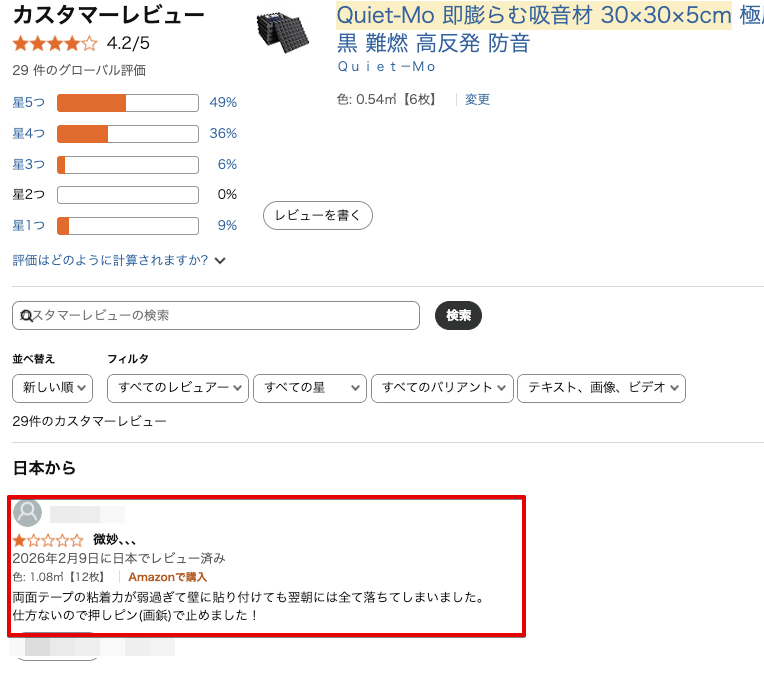Click the overall 4.2/5 star rating icons

point(55,44)
